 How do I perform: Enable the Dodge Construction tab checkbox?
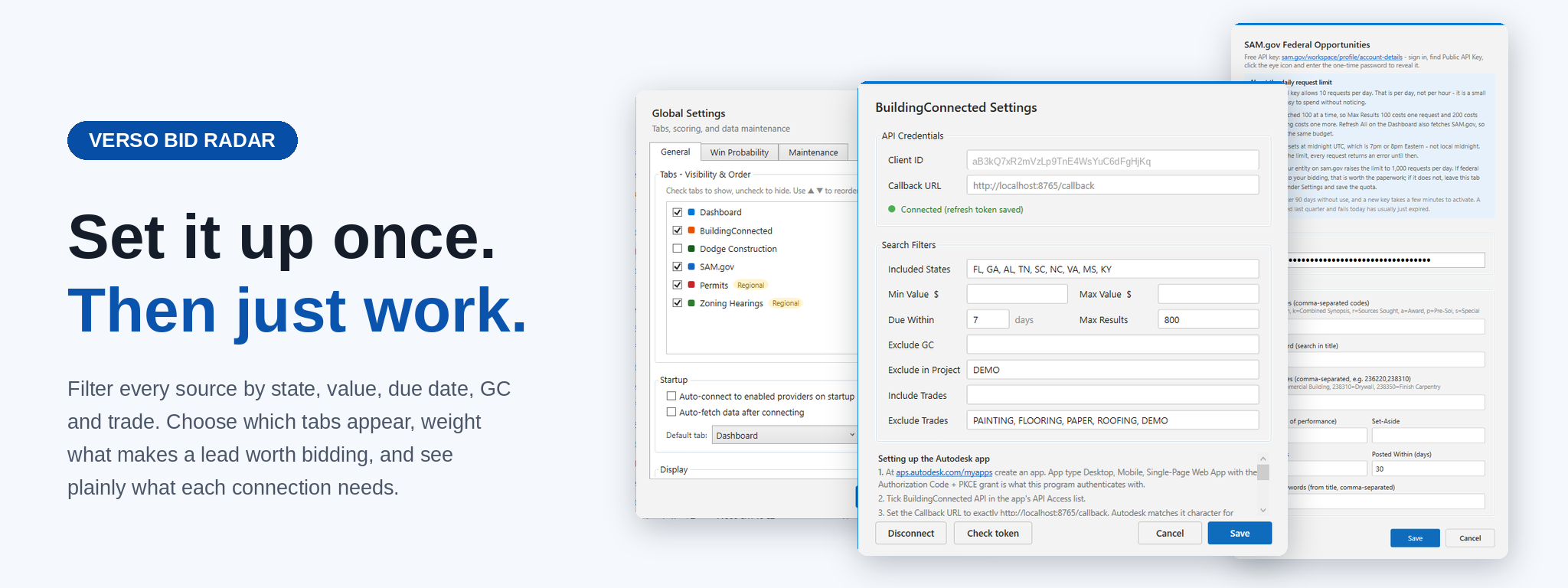click(677, 249)
